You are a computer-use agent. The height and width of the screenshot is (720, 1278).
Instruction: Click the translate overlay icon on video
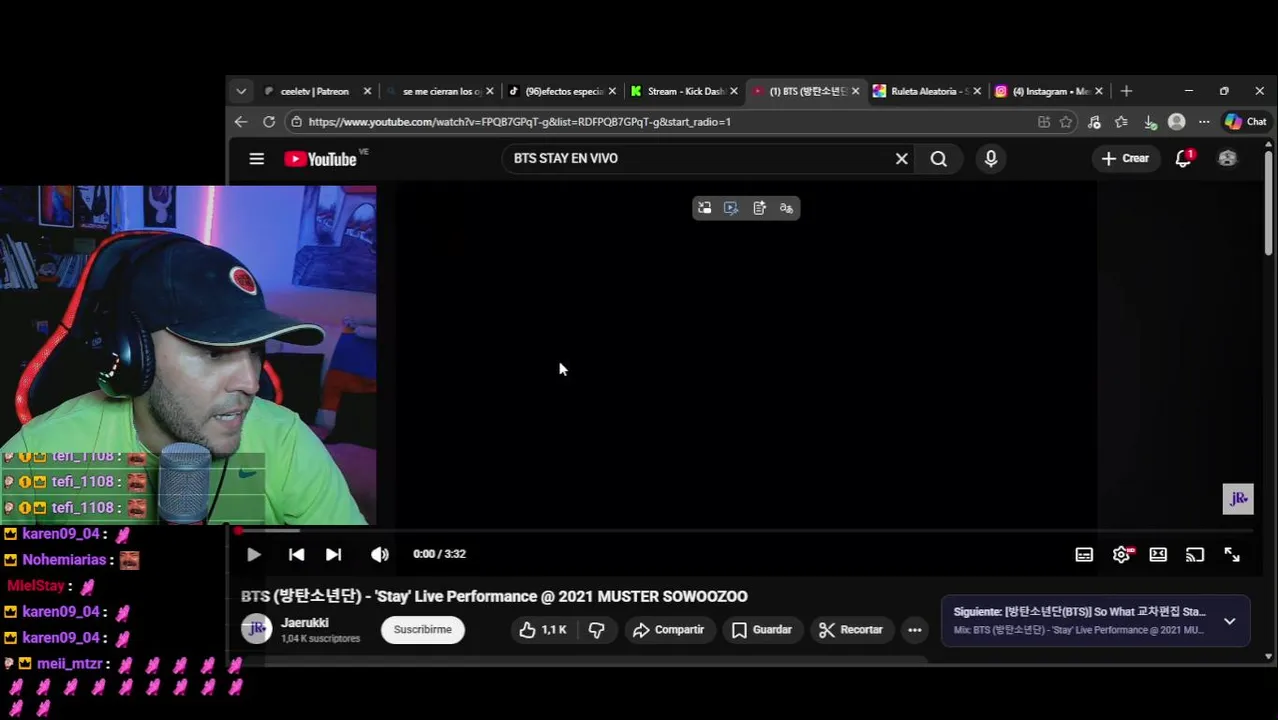tap(786, 208)
